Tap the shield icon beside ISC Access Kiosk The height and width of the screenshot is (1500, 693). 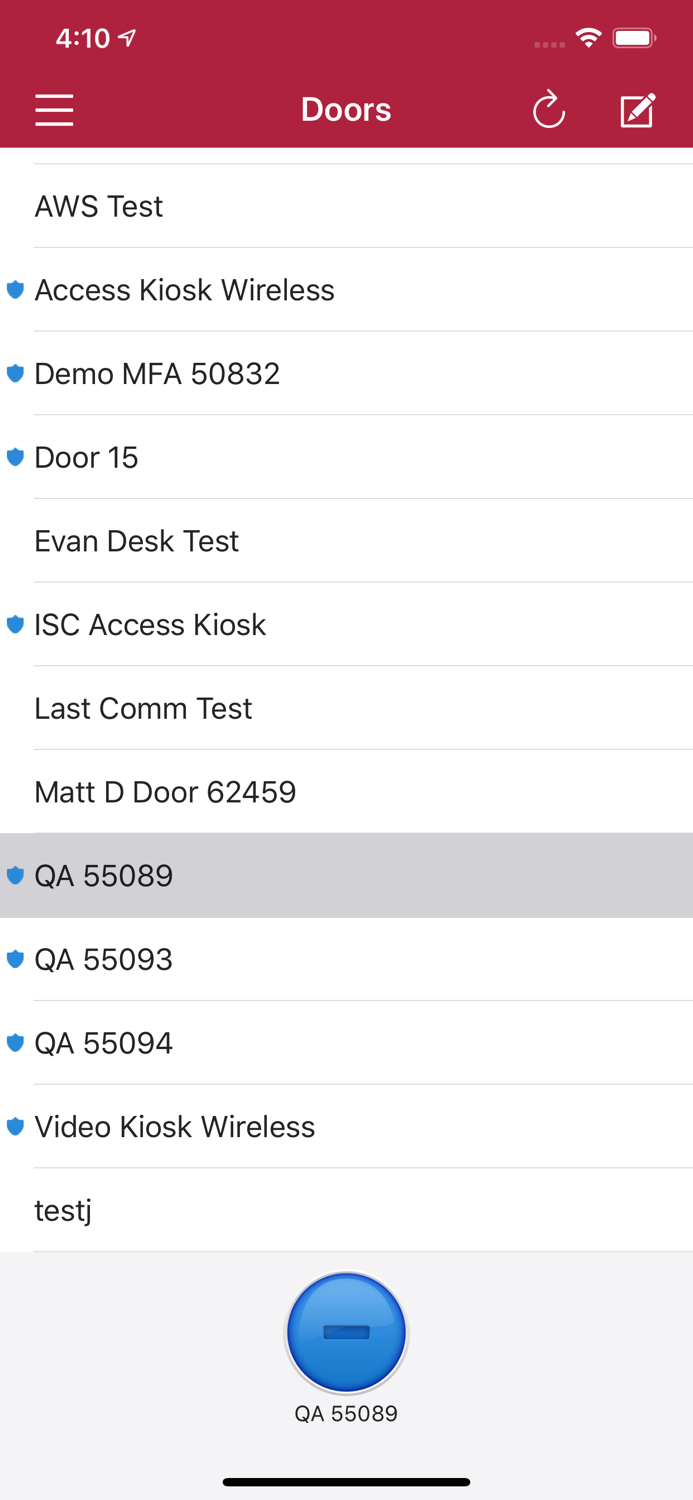point(15,624)
